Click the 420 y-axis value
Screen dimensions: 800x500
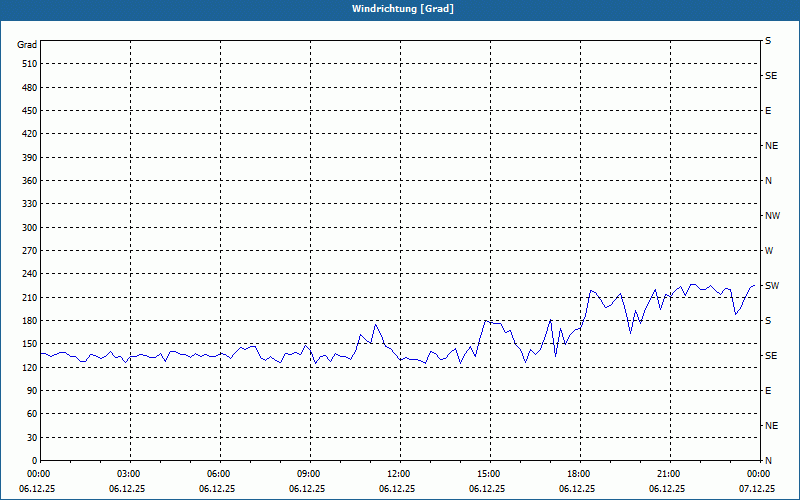point(30,134)
